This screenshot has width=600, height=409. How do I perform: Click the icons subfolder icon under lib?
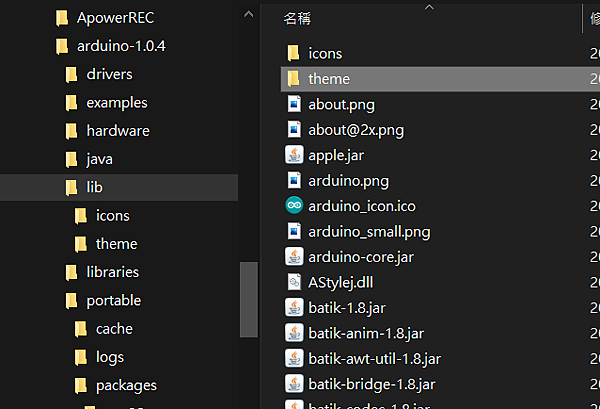coord(81,216)
